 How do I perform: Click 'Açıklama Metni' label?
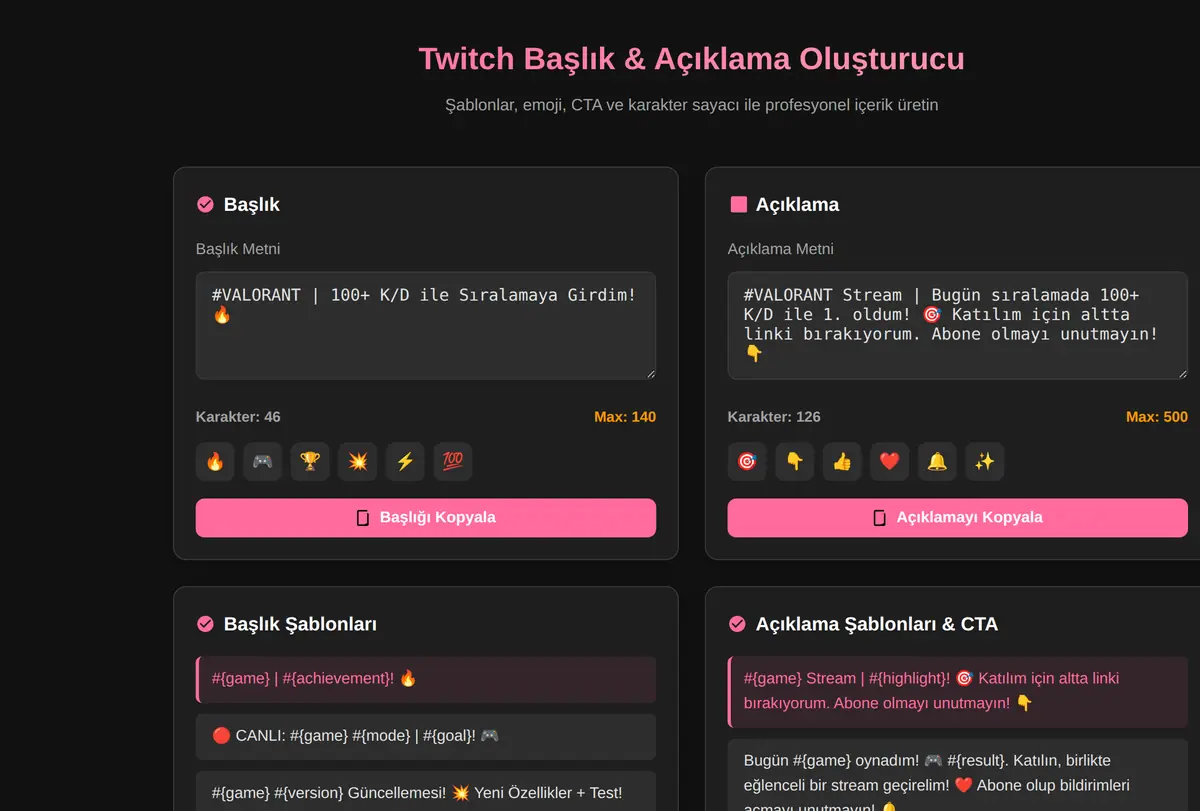(781, 249)
